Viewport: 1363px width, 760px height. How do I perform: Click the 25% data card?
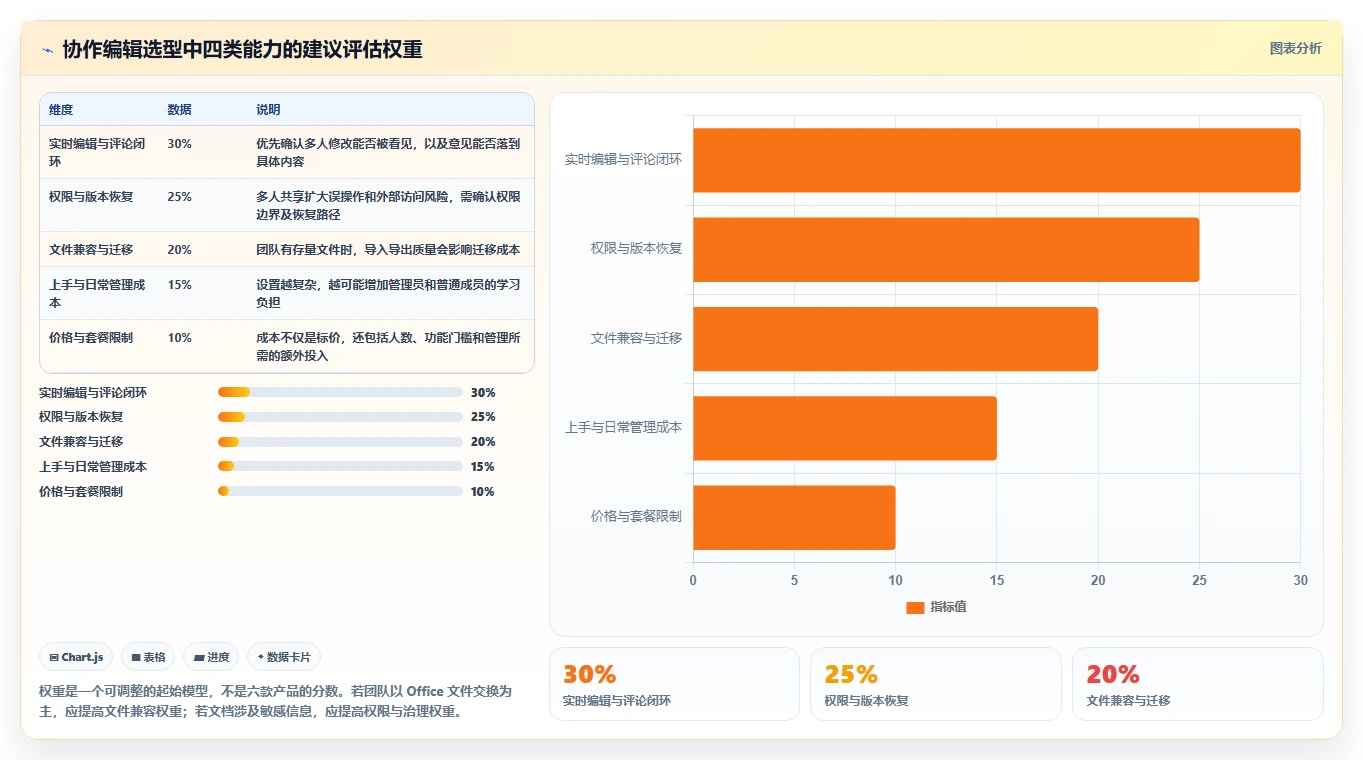coord(936,684)
